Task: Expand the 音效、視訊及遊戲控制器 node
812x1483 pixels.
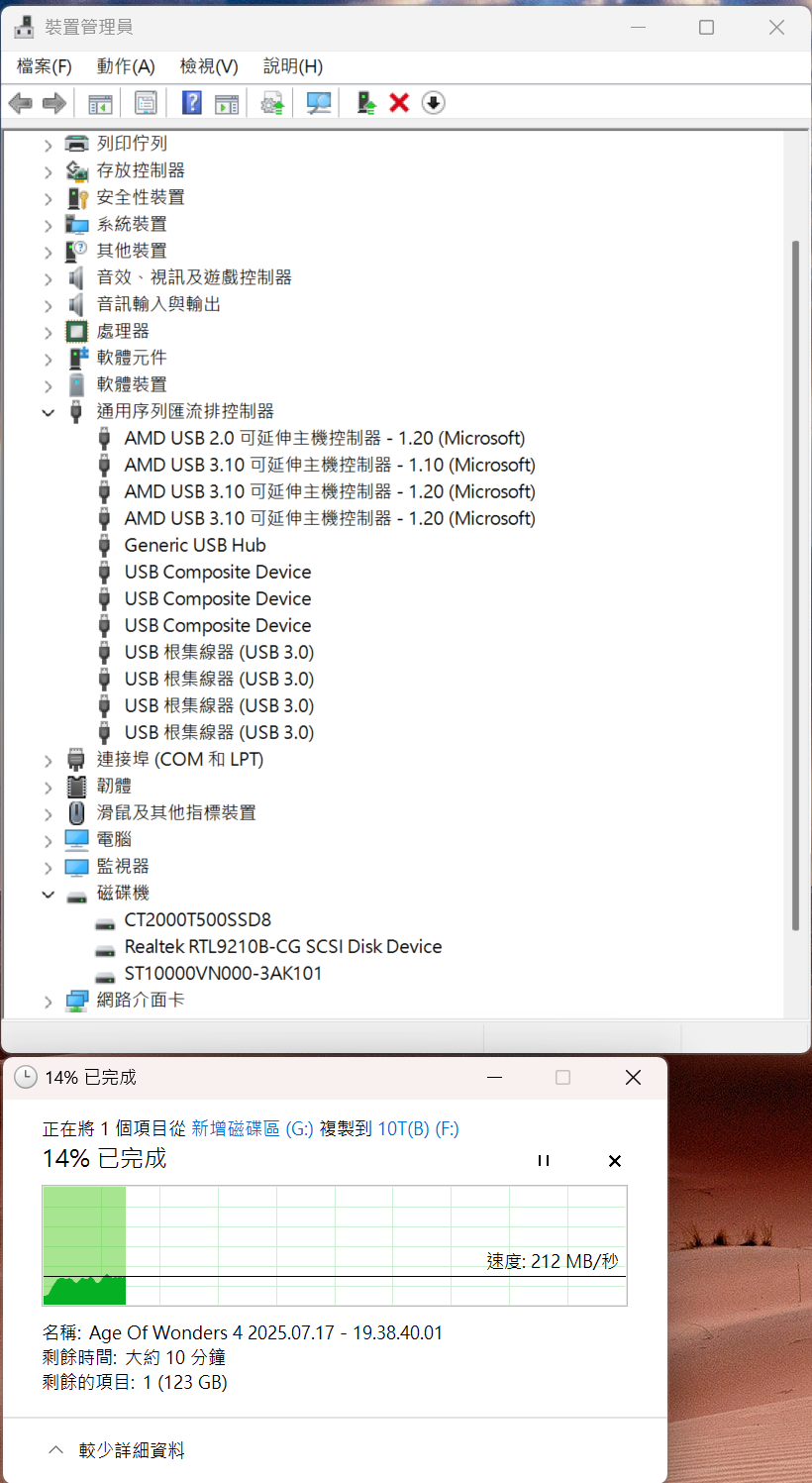Action: [48, 278]
